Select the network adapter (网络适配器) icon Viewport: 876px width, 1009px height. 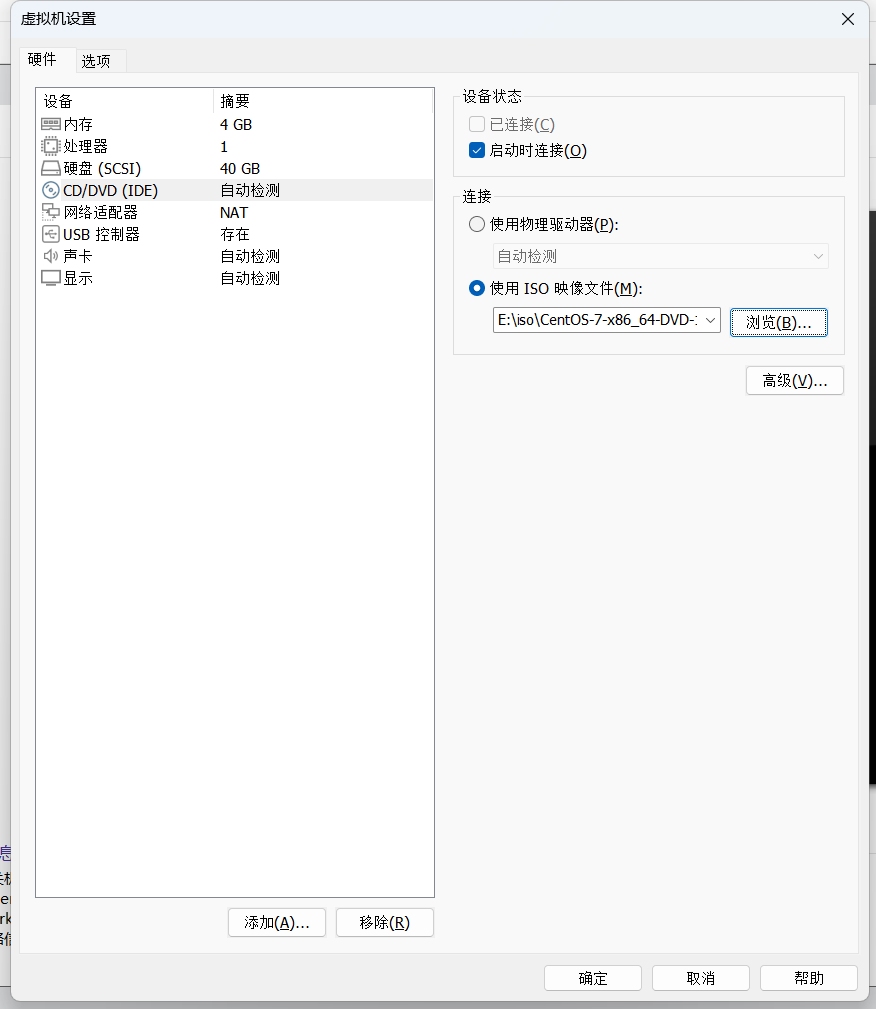pyautogui.click(x=51, y=212)
